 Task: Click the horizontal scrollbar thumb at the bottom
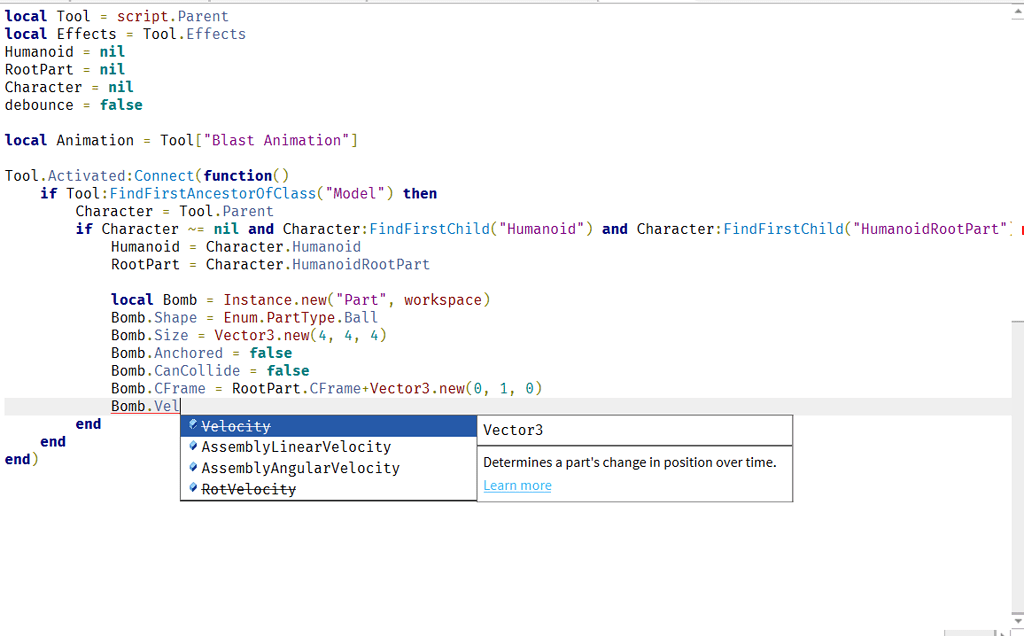[968, 633]
